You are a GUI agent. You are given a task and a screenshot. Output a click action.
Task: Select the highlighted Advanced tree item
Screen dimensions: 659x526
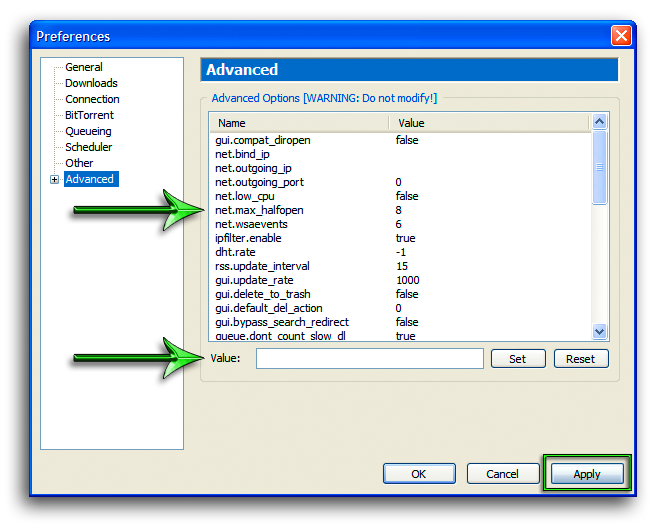(91, 179)
